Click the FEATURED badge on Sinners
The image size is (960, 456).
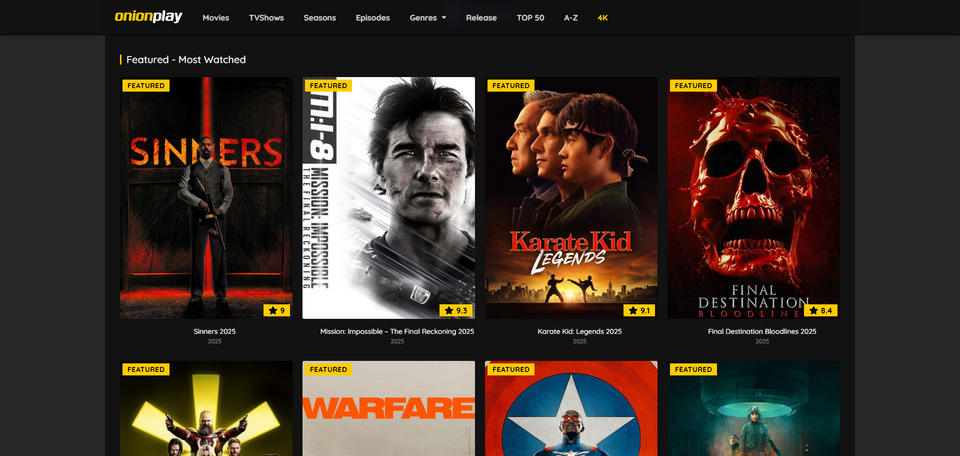click(x=146, y=86)
